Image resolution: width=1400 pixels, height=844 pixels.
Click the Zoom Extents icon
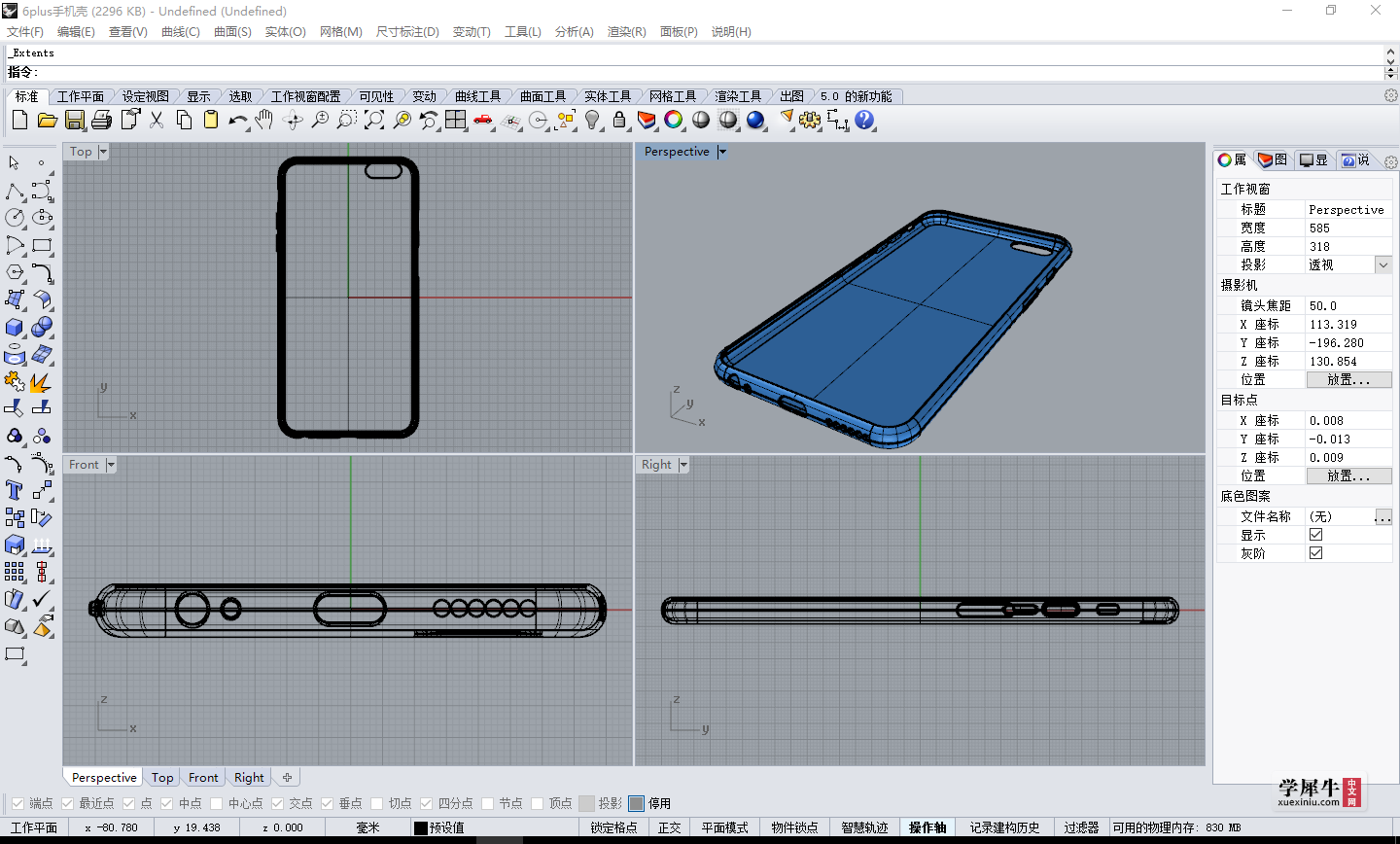click(x=374, y=120)
